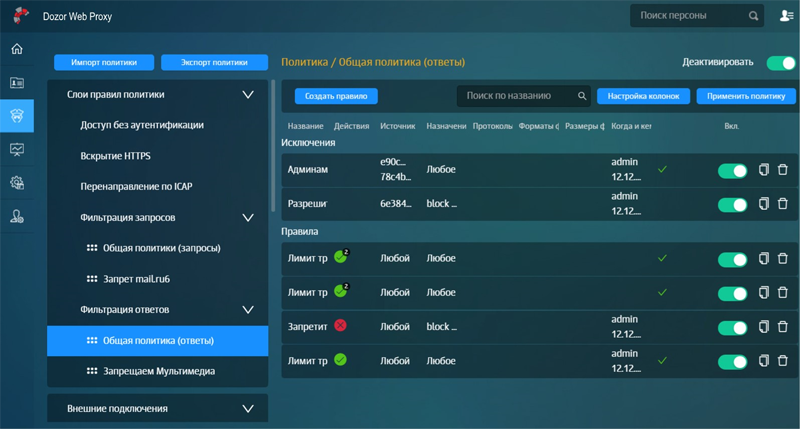Collapse the Фильтрация ответов group
Viewport: 800px width, 429px height.
[x=248, y=310]
